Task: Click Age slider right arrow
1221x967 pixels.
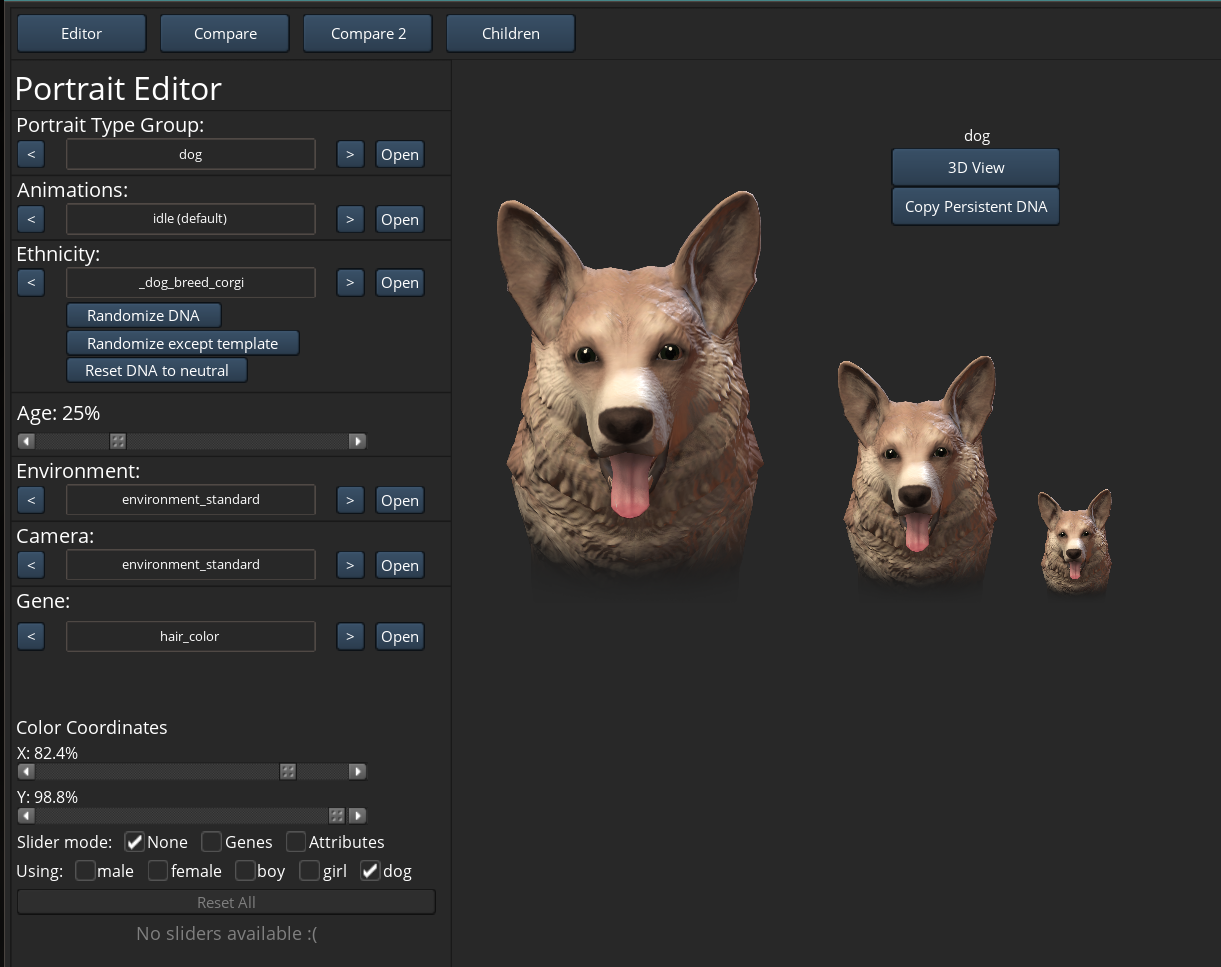Action: pyautogui.click(x=357, y=441)
